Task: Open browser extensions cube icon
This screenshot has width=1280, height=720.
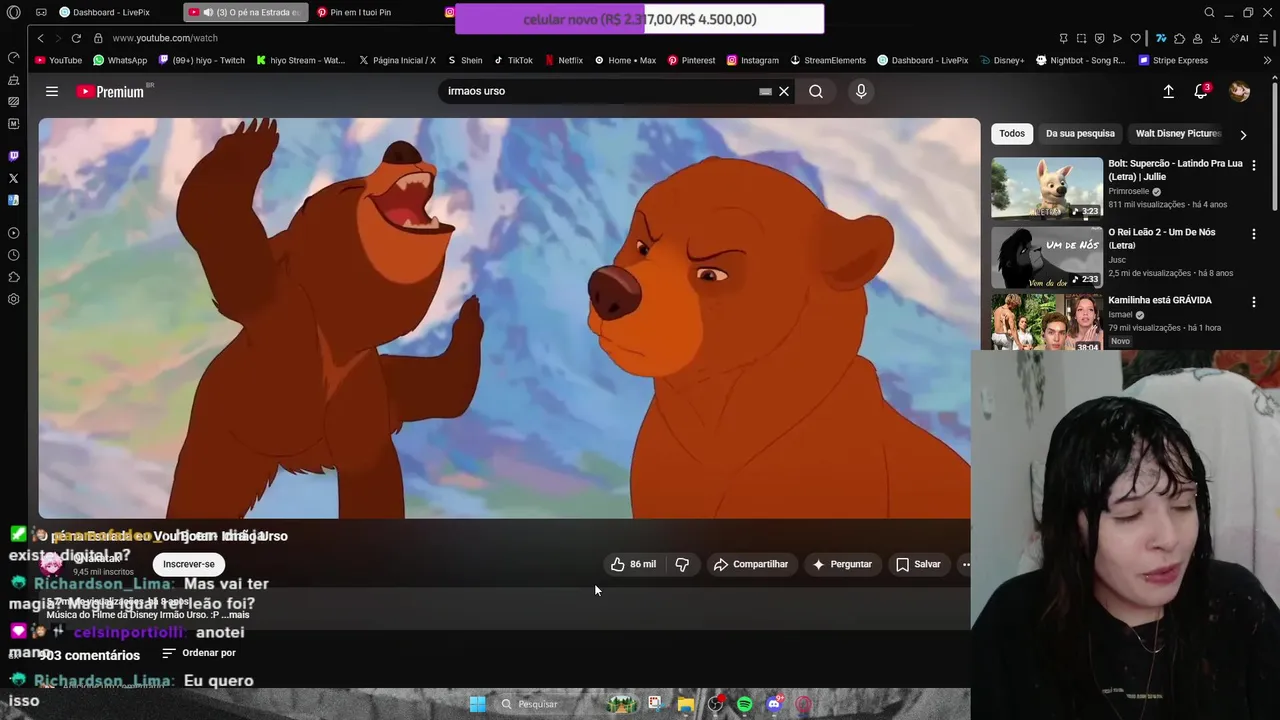Action: (1179, 38)
